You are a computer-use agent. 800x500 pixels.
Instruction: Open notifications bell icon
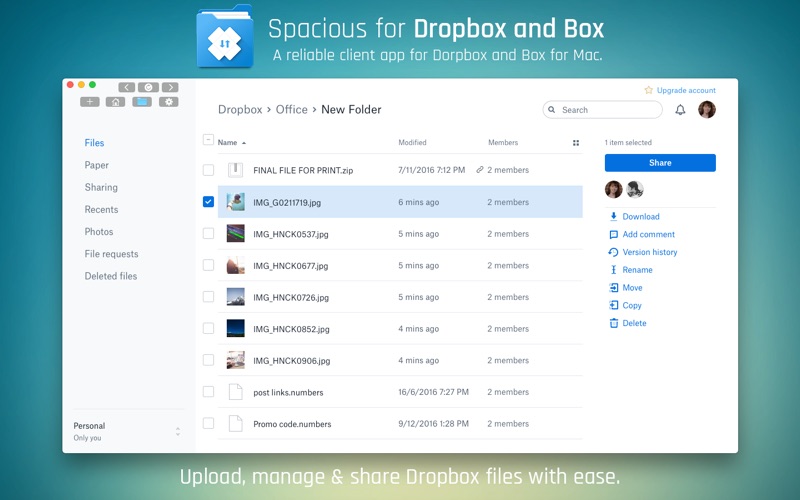[x=680, y=110]
